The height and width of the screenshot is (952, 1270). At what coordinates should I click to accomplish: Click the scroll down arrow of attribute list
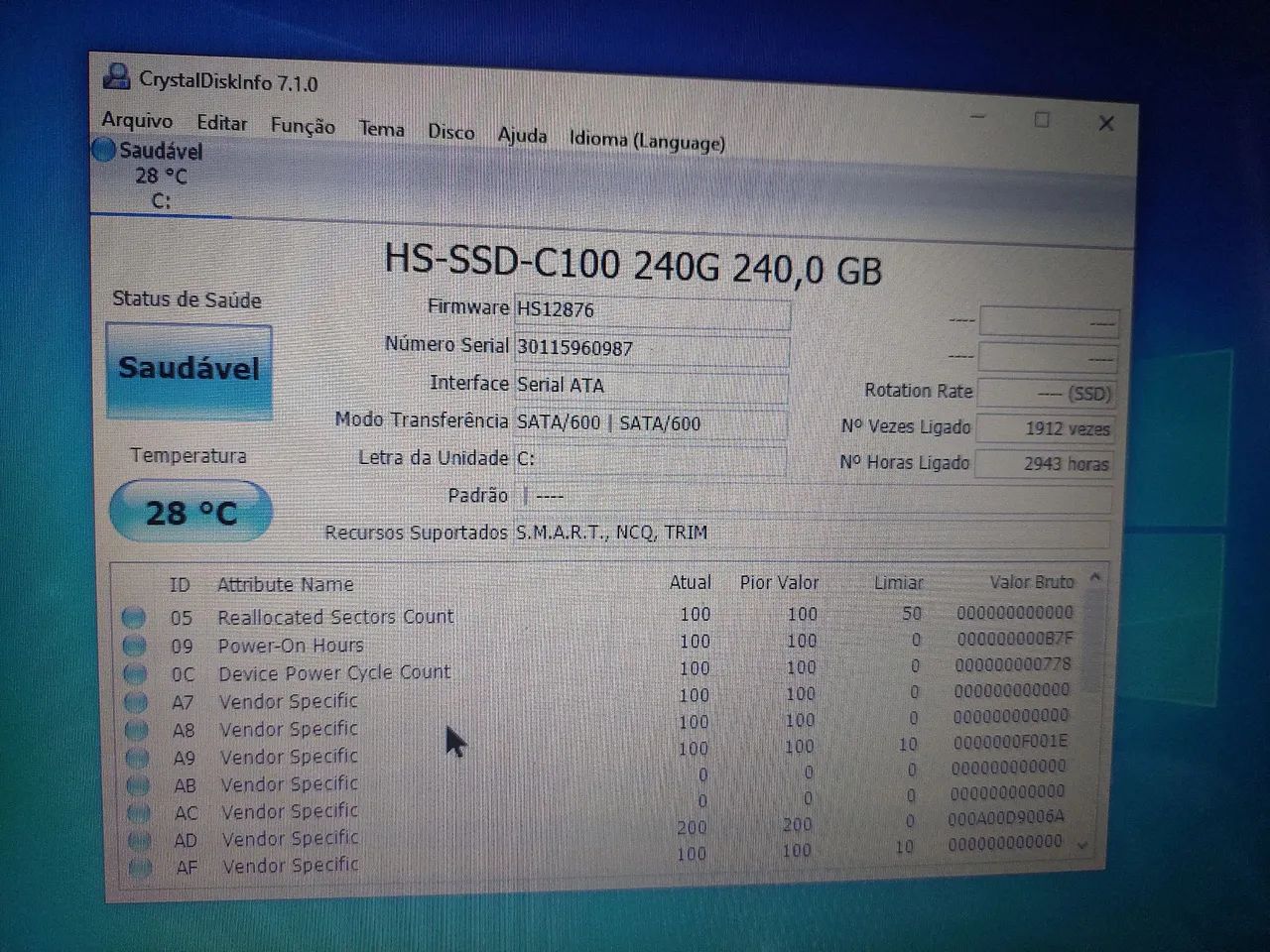tap(1081, 844)
